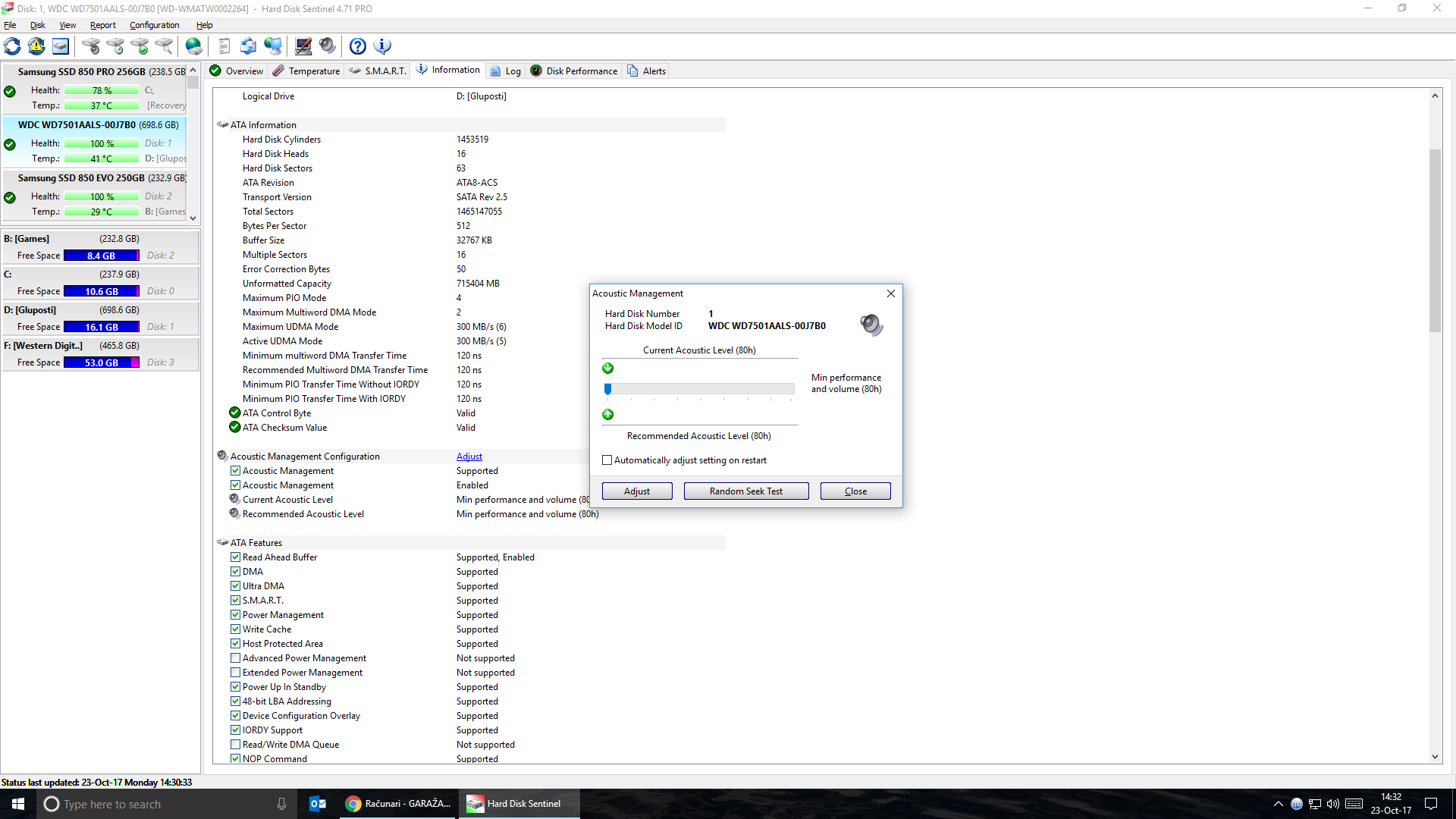Screen dimensions: 1456x819
Task: Open the configuration monitor toolbar icon
Action: coord(303,46)
